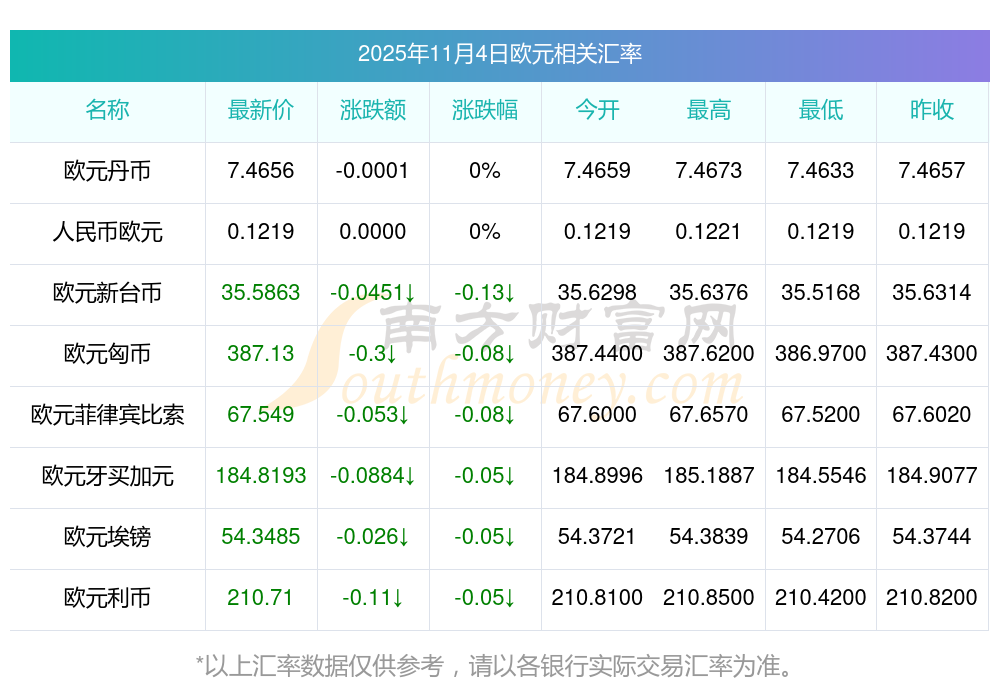
Task: Click the 185.1887 high value
Action: 709,476
